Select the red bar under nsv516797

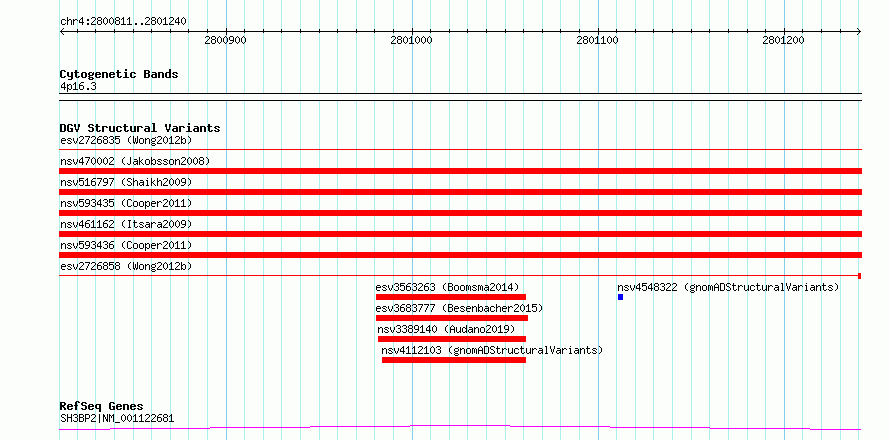tap(461, 192)
